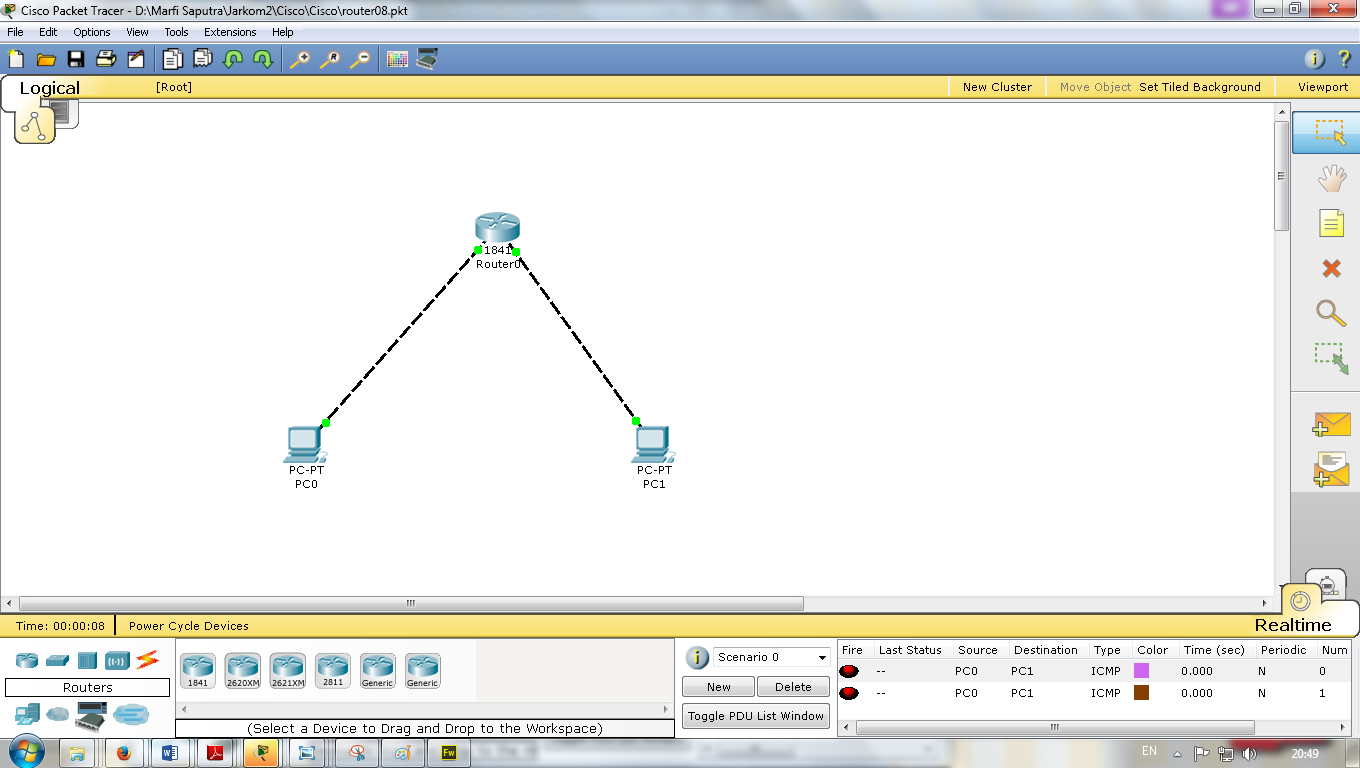Image resolution: width=1360 pixels, height=768 pixels.
Task: Copy selection using toolbar Copy icon
Action: tap(173, 59)
